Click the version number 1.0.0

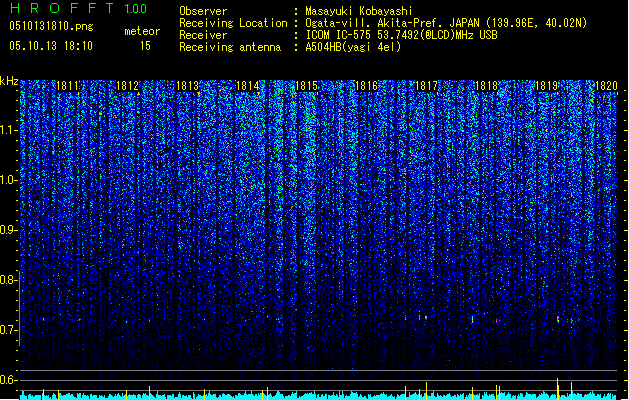136,8
